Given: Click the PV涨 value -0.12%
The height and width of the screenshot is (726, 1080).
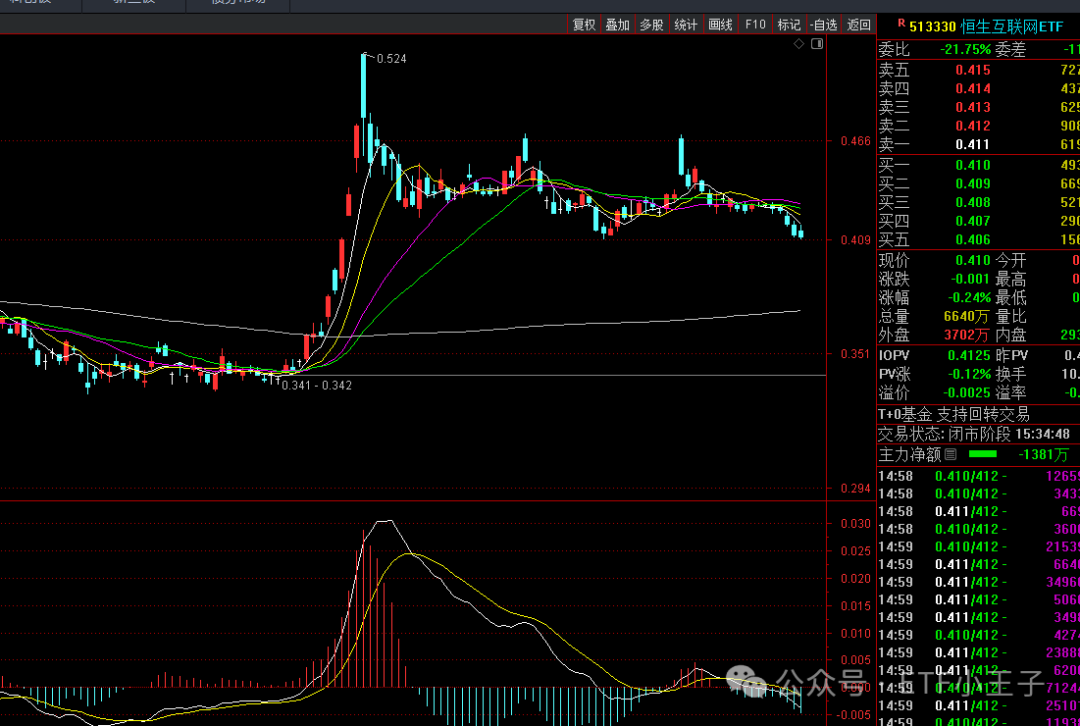Looking at the screenshot, I should tap(968, 375).
